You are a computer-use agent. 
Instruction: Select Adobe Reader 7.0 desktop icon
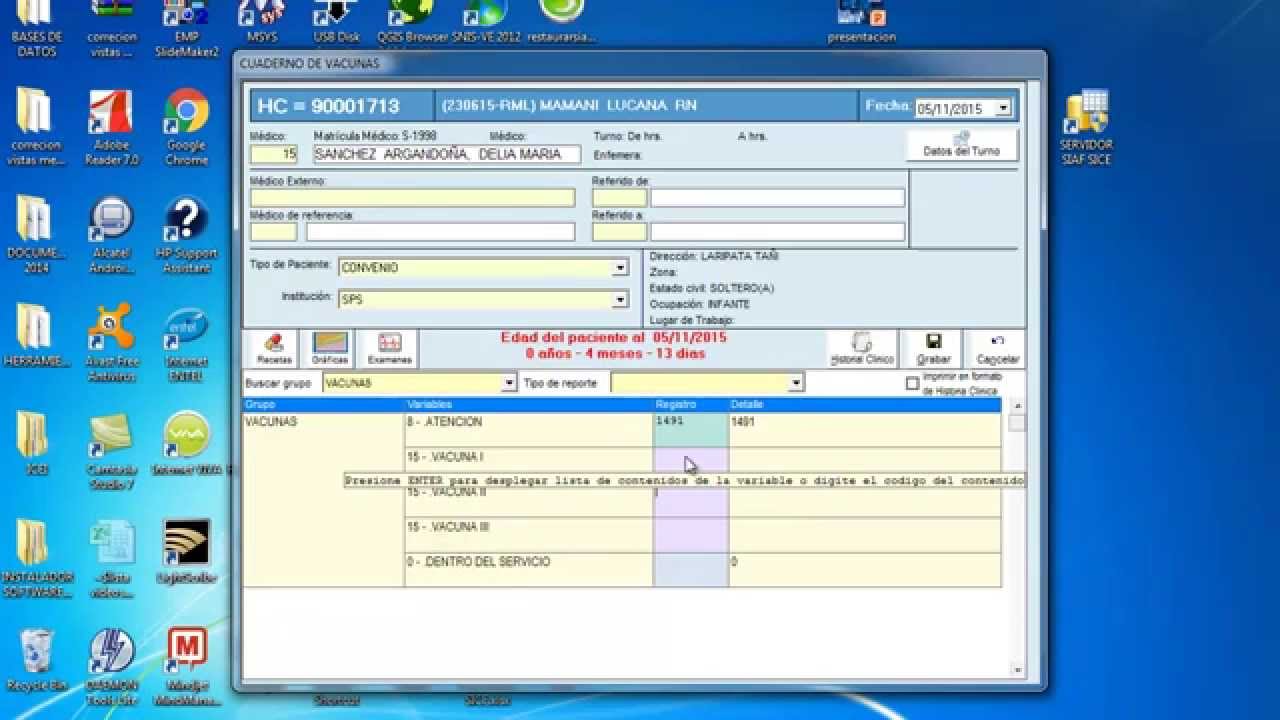pyautogui.click(x=111, y=126)
